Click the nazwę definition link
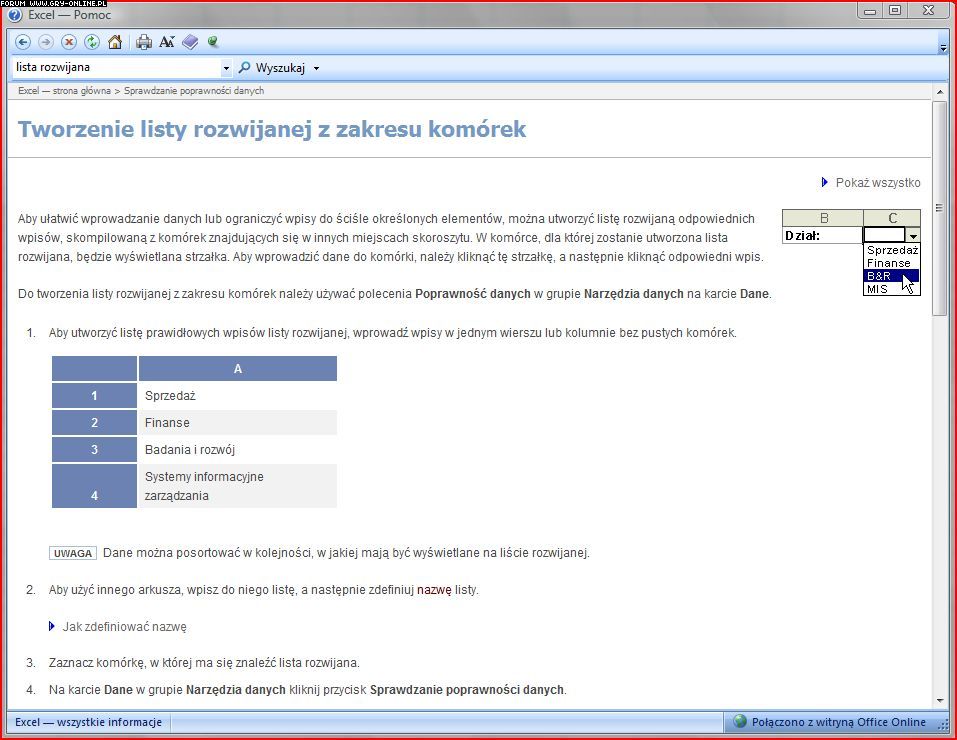 click(x=434, y=590)
